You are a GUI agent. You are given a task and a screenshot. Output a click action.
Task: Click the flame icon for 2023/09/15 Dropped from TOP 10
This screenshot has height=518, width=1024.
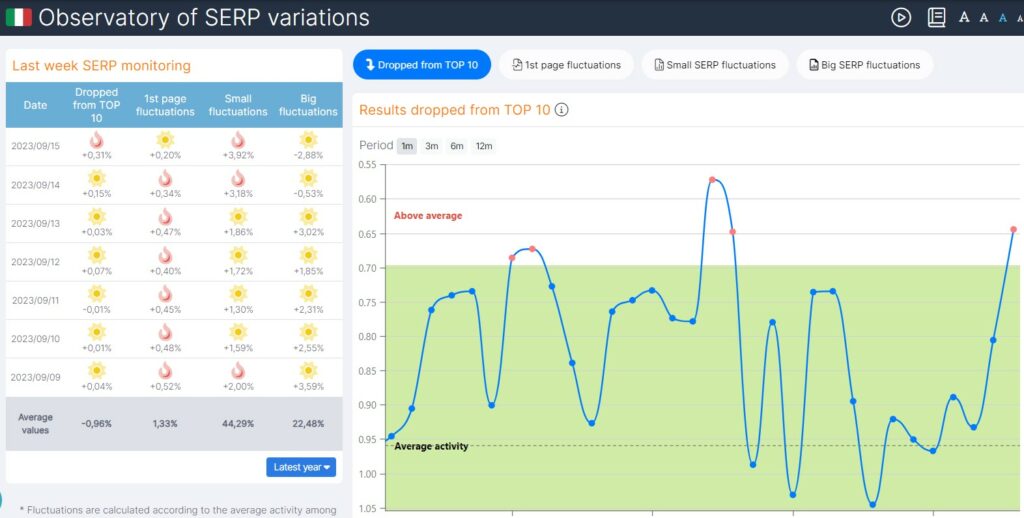(x=96, y=140)
